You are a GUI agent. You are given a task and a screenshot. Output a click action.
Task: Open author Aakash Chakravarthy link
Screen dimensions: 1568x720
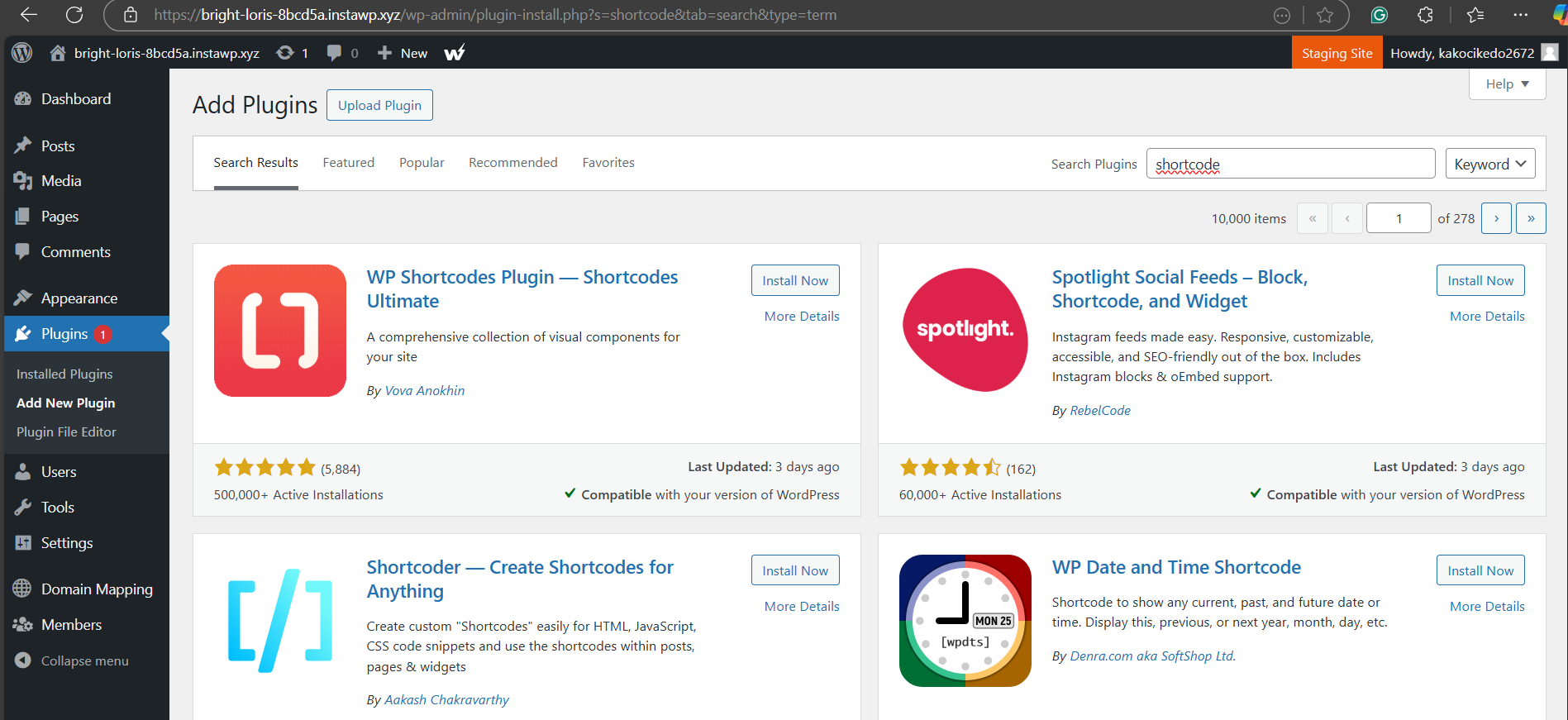[x=447, y=700]
